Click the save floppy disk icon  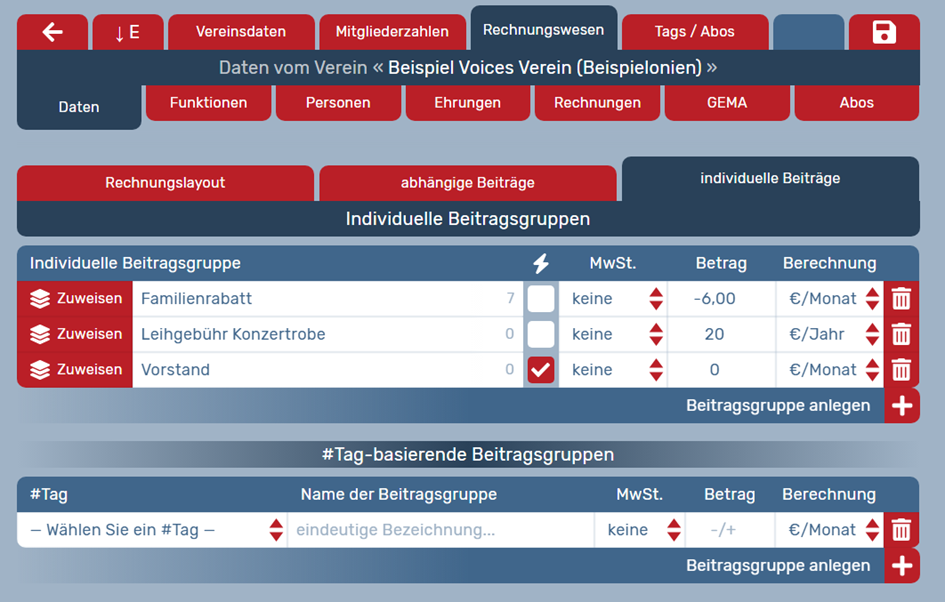click(x=884, y=32)
